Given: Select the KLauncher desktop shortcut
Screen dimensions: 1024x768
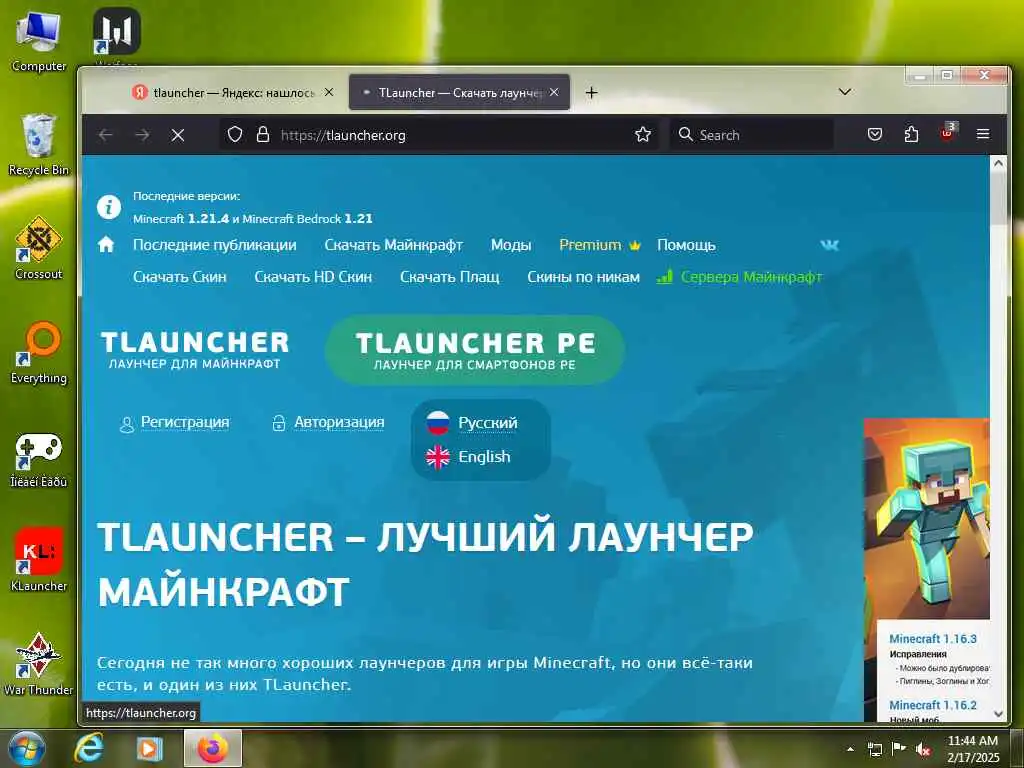Looking at the screenshot, I should (x=39, y=560).
